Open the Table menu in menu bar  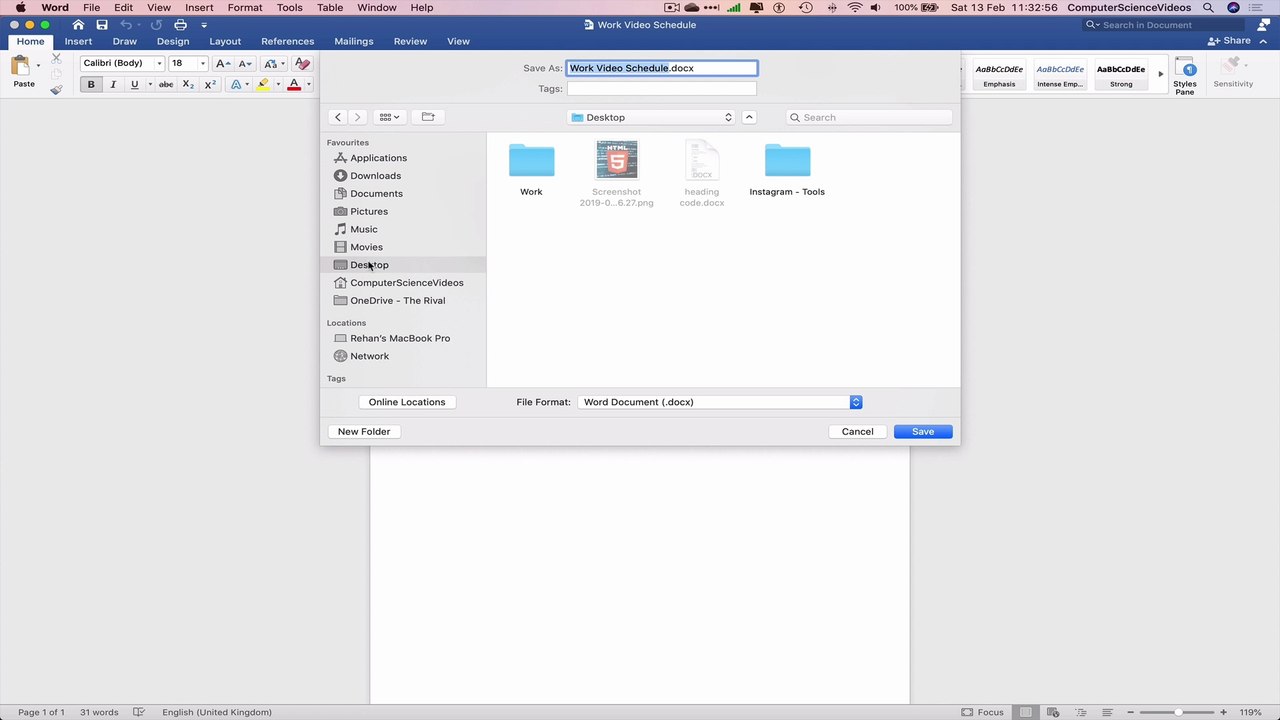(x=330, y=8)
